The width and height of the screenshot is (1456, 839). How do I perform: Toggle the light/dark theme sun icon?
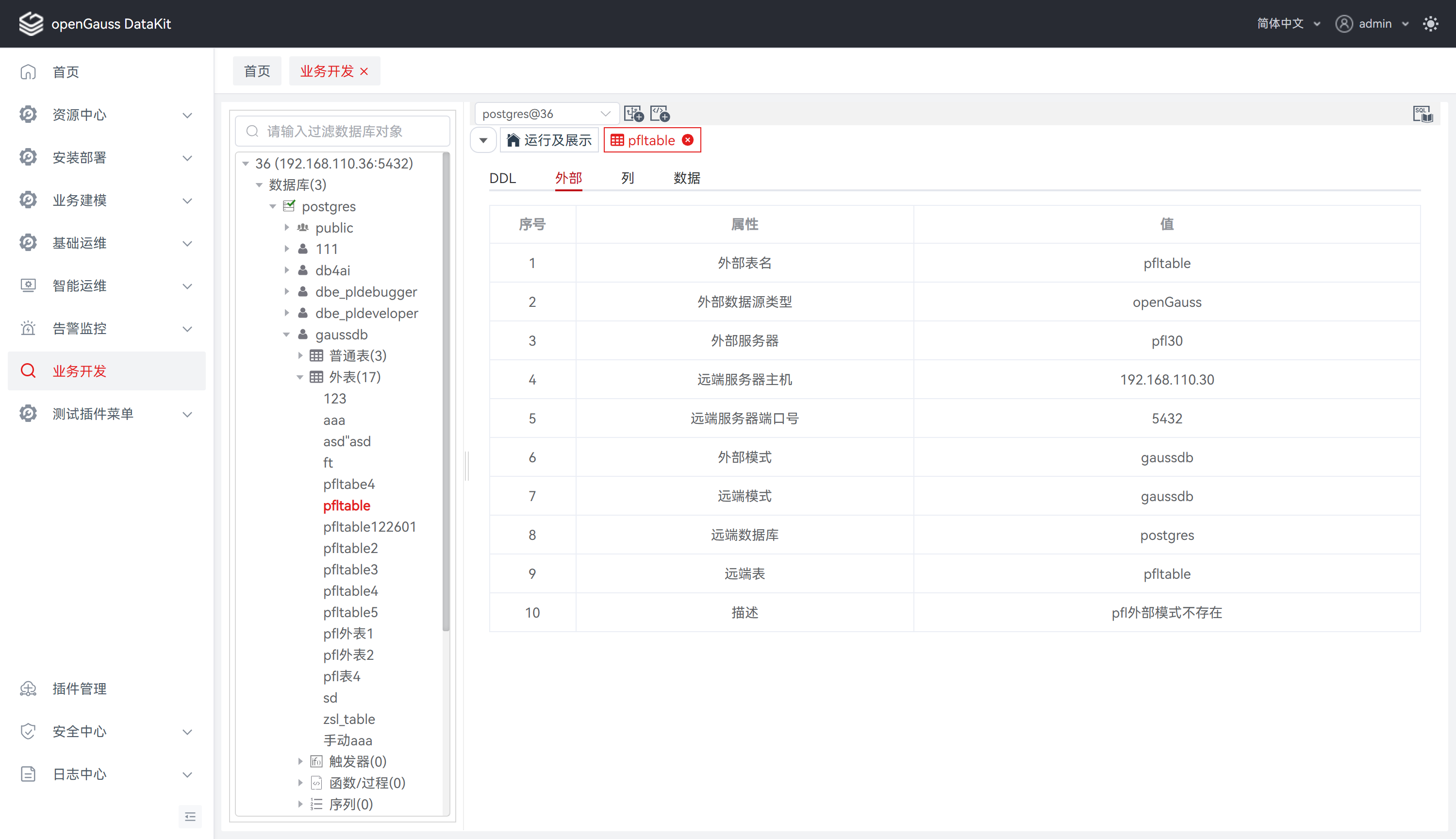(x=1431, y=24)
